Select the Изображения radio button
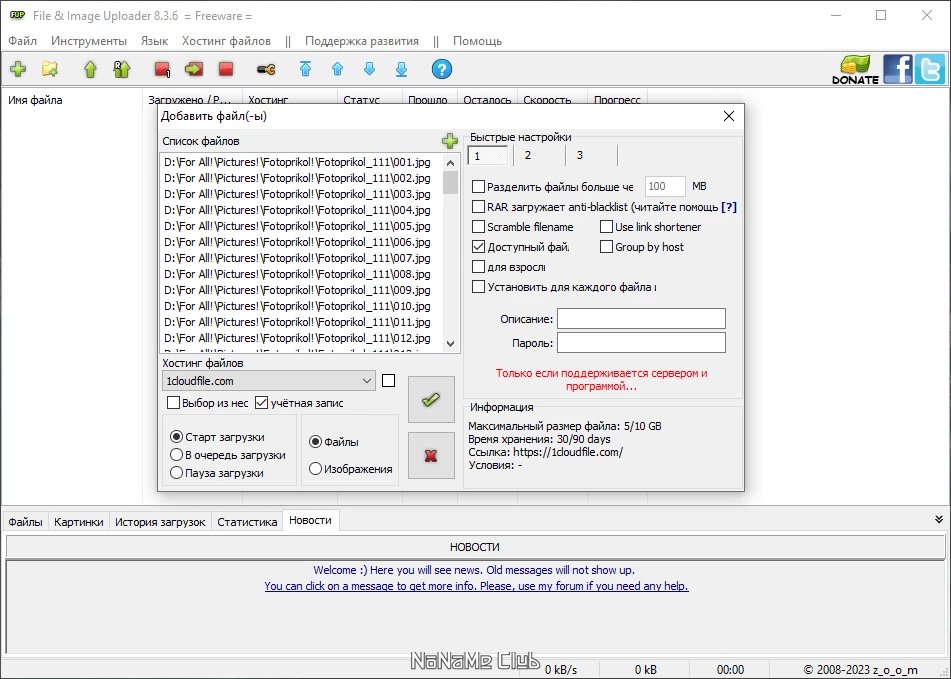 tap(315, 469)
